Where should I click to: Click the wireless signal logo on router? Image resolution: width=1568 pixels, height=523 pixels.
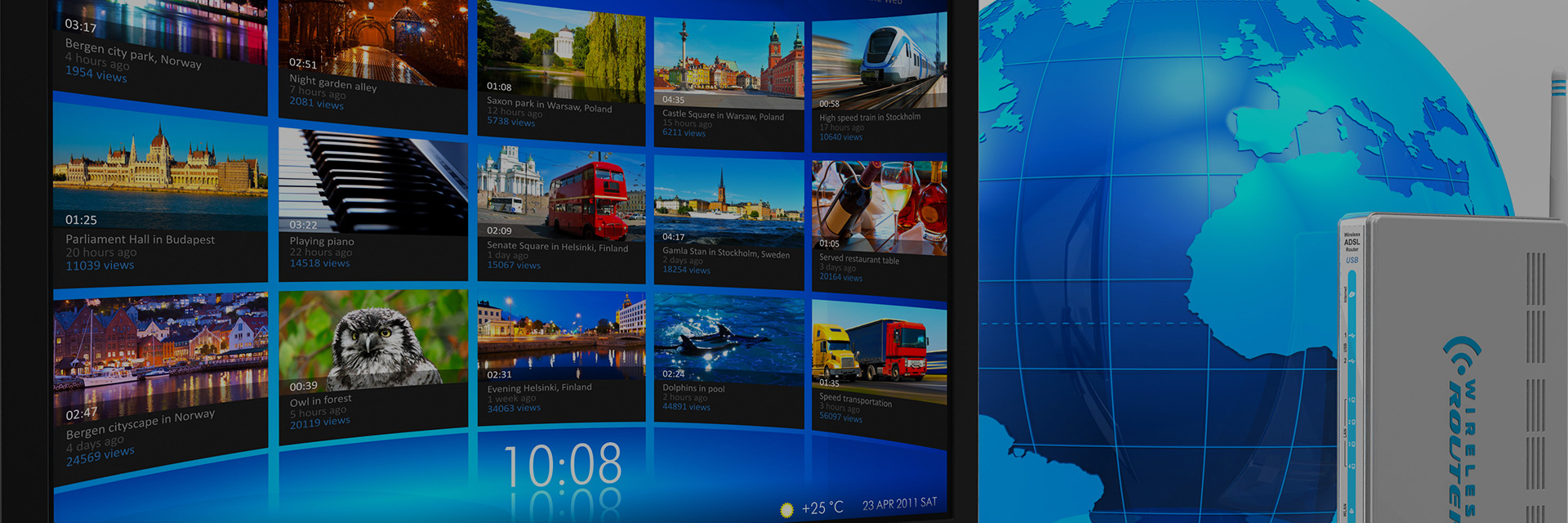1459,356
